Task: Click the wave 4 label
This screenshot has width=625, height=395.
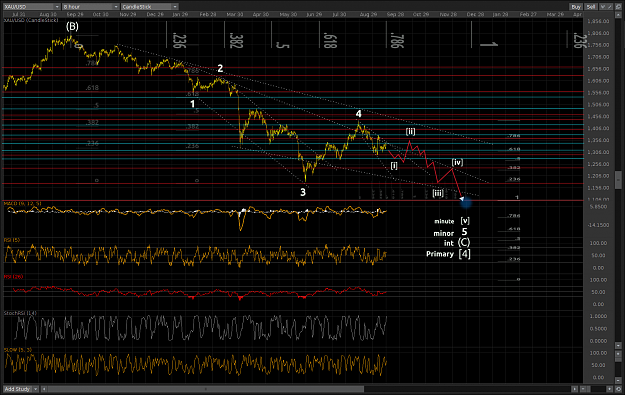Action: [x=358, y=114]
